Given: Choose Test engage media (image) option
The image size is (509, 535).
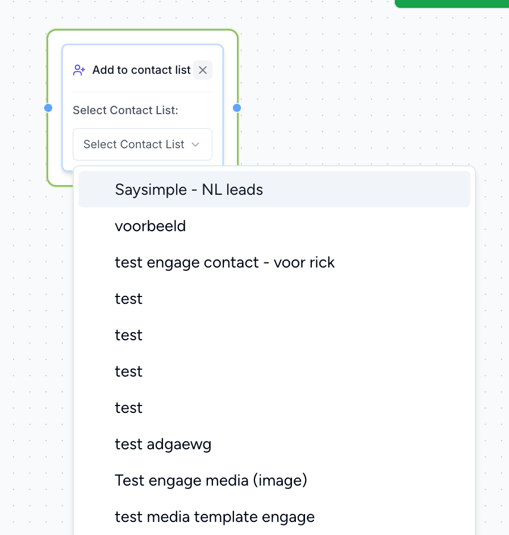Looking at the screenshot, I should [x=274, y=480].
